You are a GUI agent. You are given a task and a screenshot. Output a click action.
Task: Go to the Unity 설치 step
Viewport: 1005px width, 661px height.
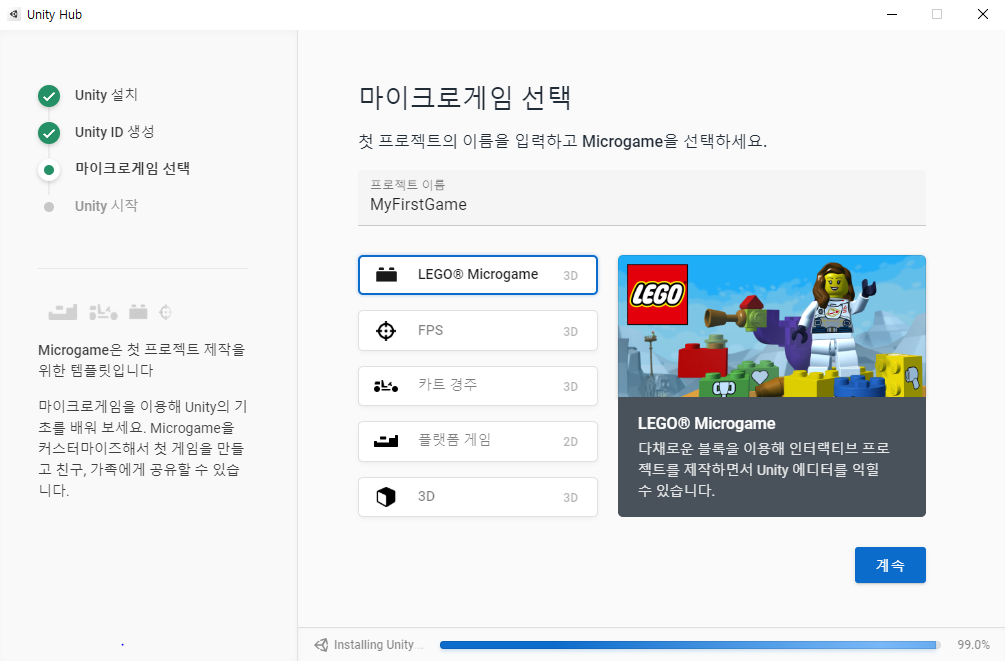tap(106, 95)
